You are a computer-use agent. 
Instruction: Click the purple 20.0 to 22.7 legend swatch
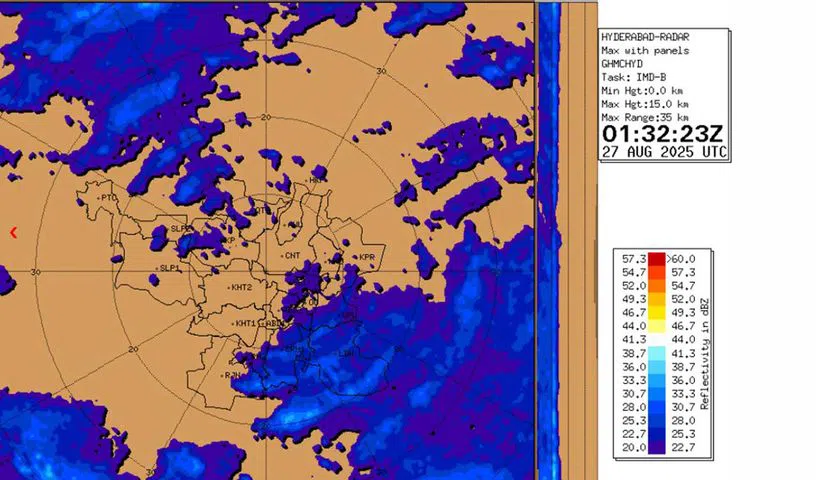pos(656,448)
